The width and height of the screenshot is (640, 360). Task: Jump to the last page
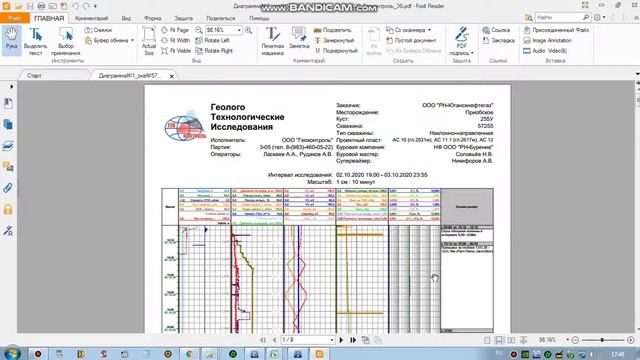353,340
